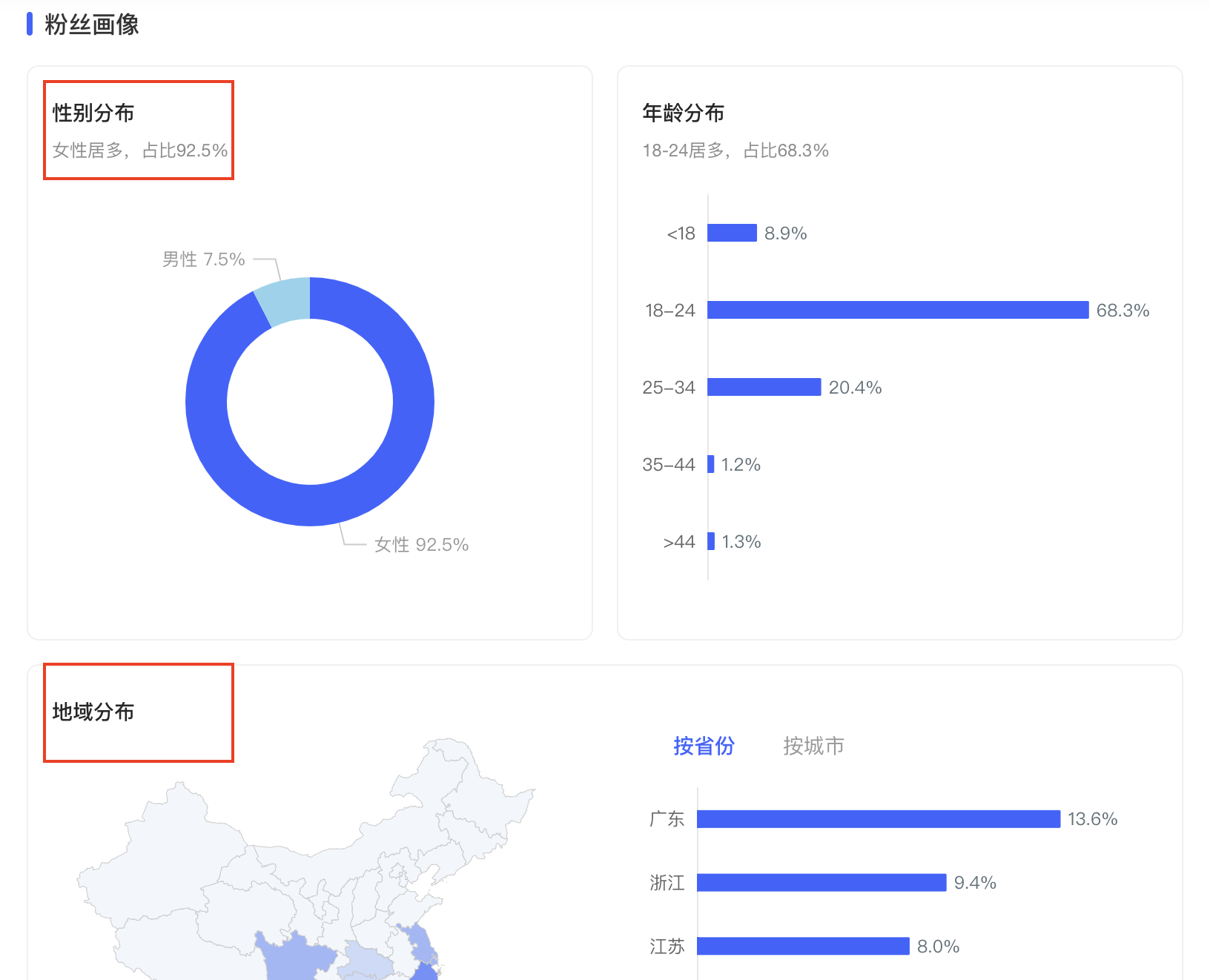
Task: Select the 浙江 province bar
Action: 821,882
